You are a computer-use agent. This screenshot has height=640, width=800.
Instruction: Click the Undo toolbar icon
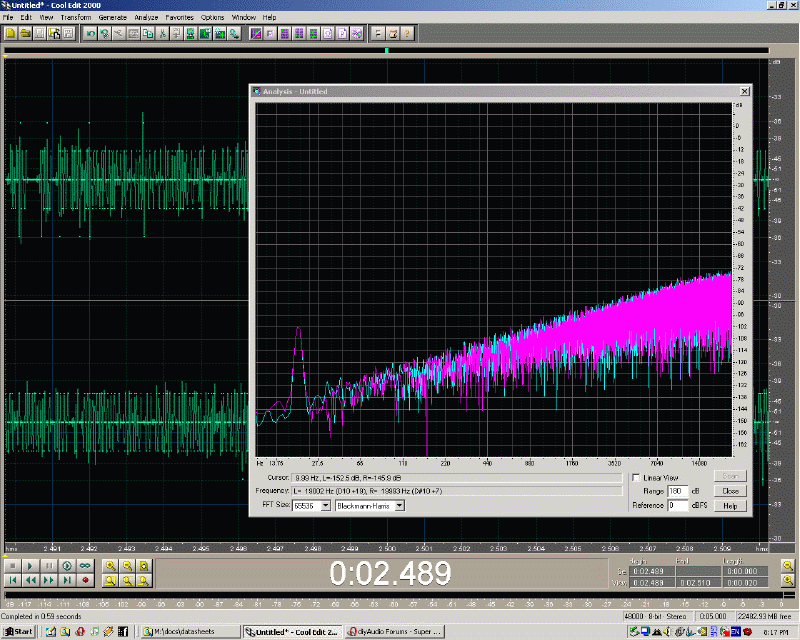pyautogui.click(x=91, y=34)
